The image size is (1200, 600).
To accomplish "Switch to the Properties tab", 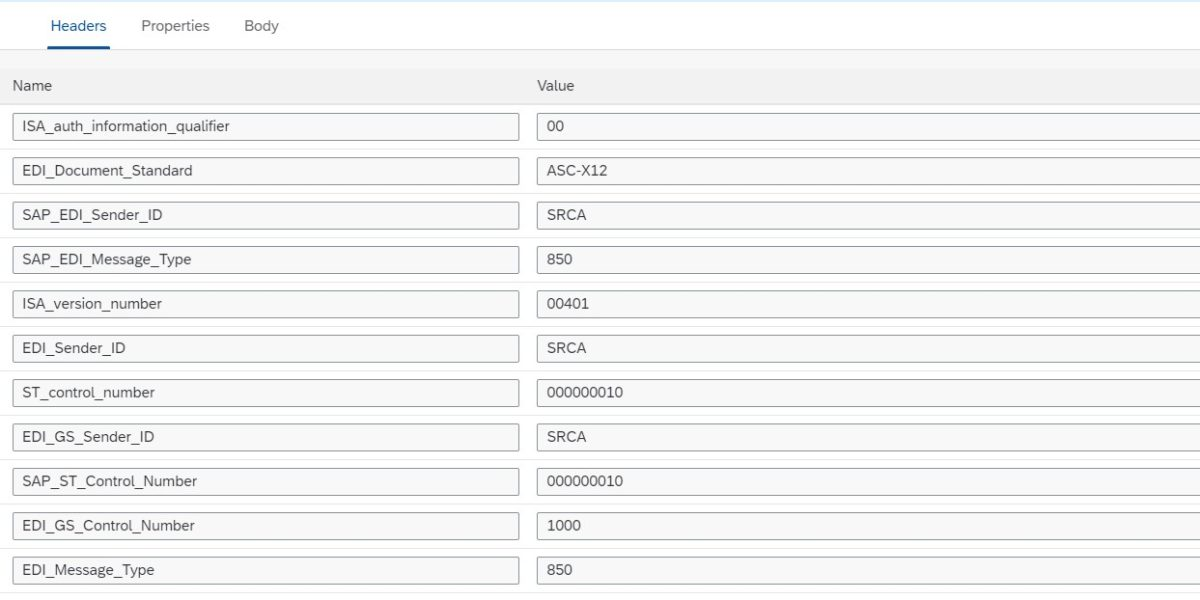I will click(175, 26).
